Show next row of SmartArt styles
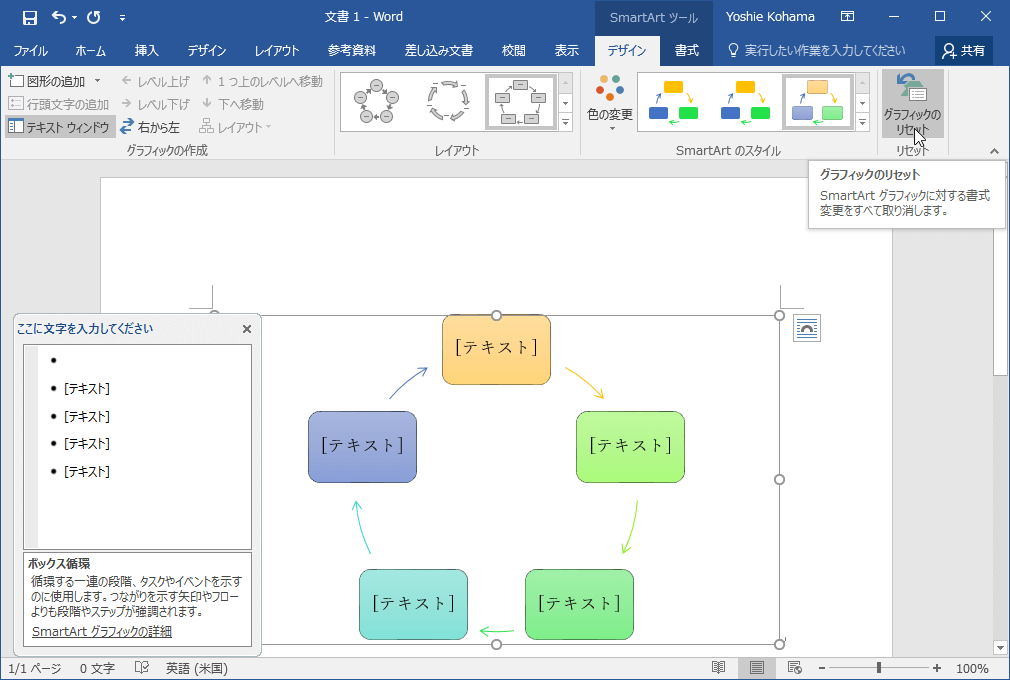 [862, 103]
